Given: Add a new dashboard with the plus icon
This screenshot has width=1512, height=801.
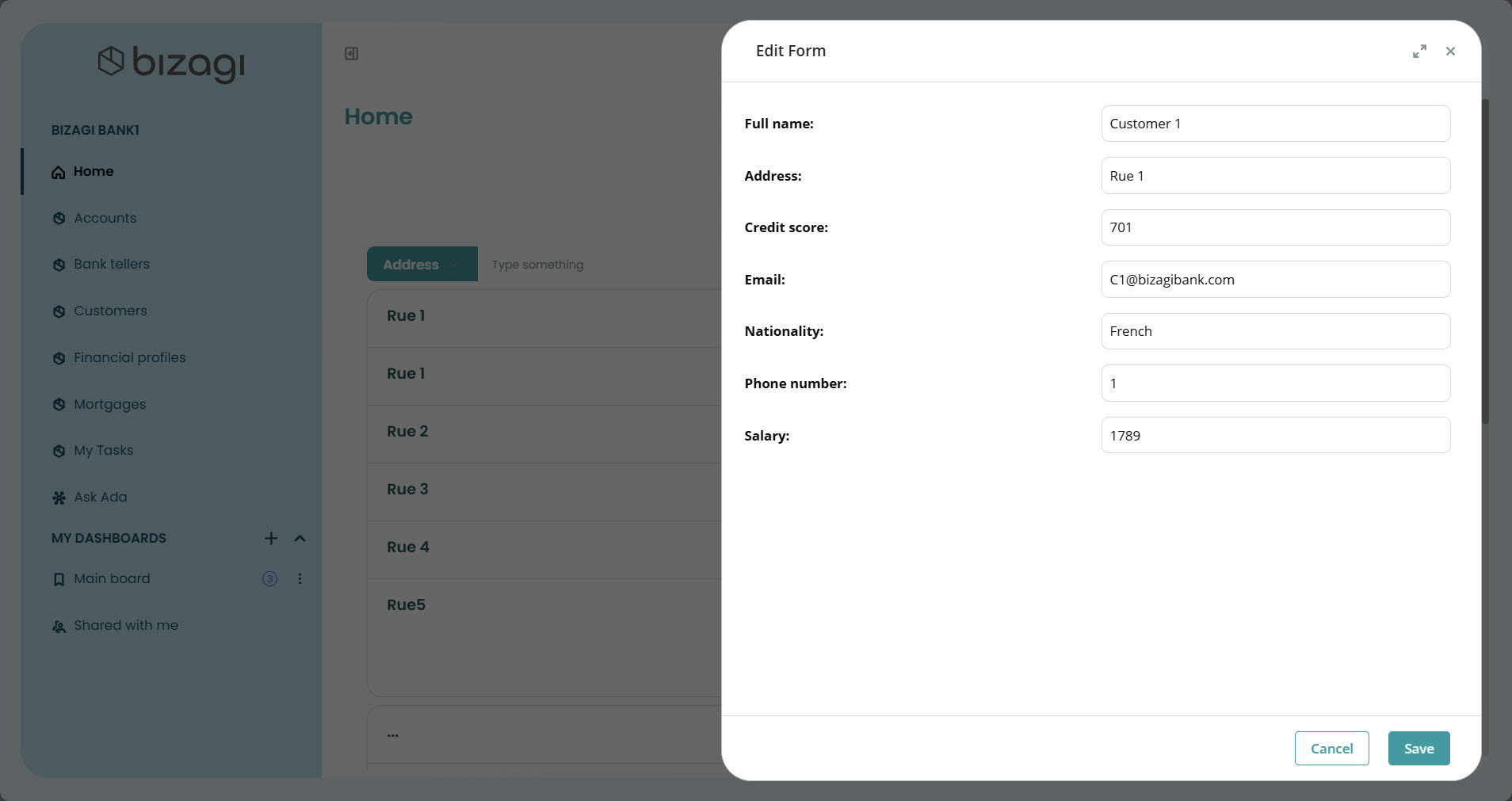Looking at the screenshot, I should [x=269, y=538].
